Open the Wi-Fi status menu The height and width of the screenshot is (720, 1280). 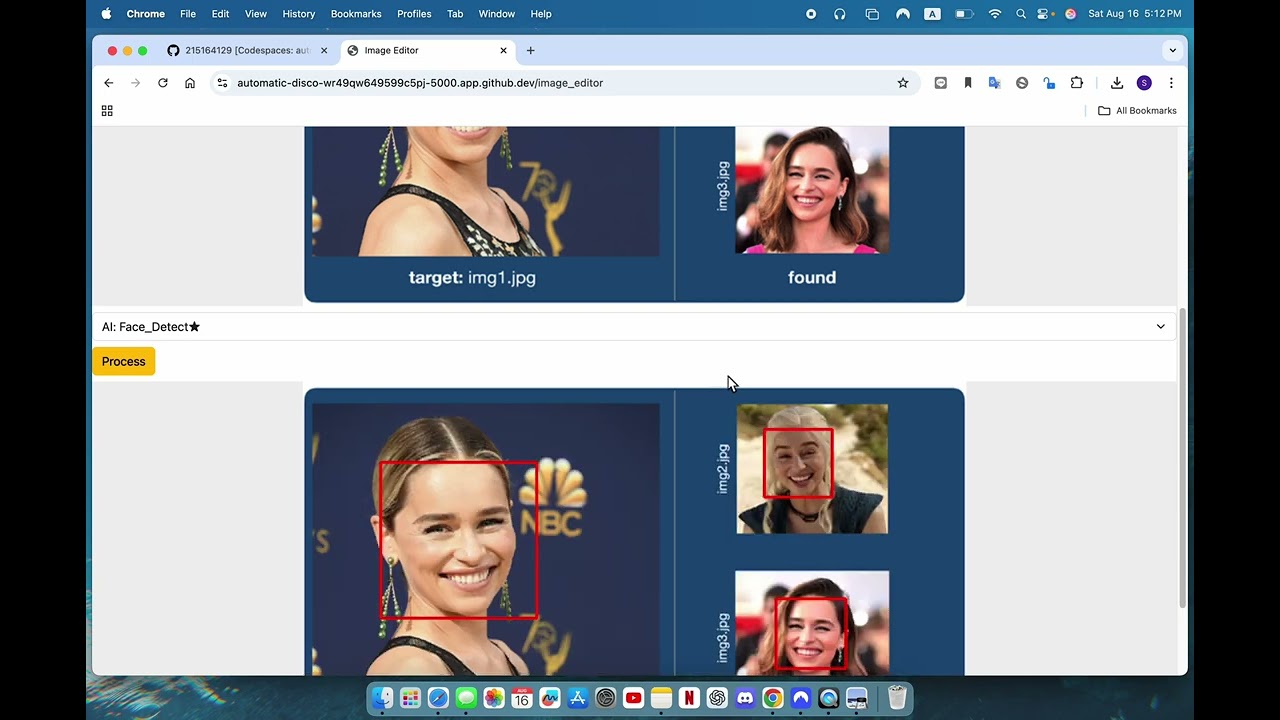[995, 14]
